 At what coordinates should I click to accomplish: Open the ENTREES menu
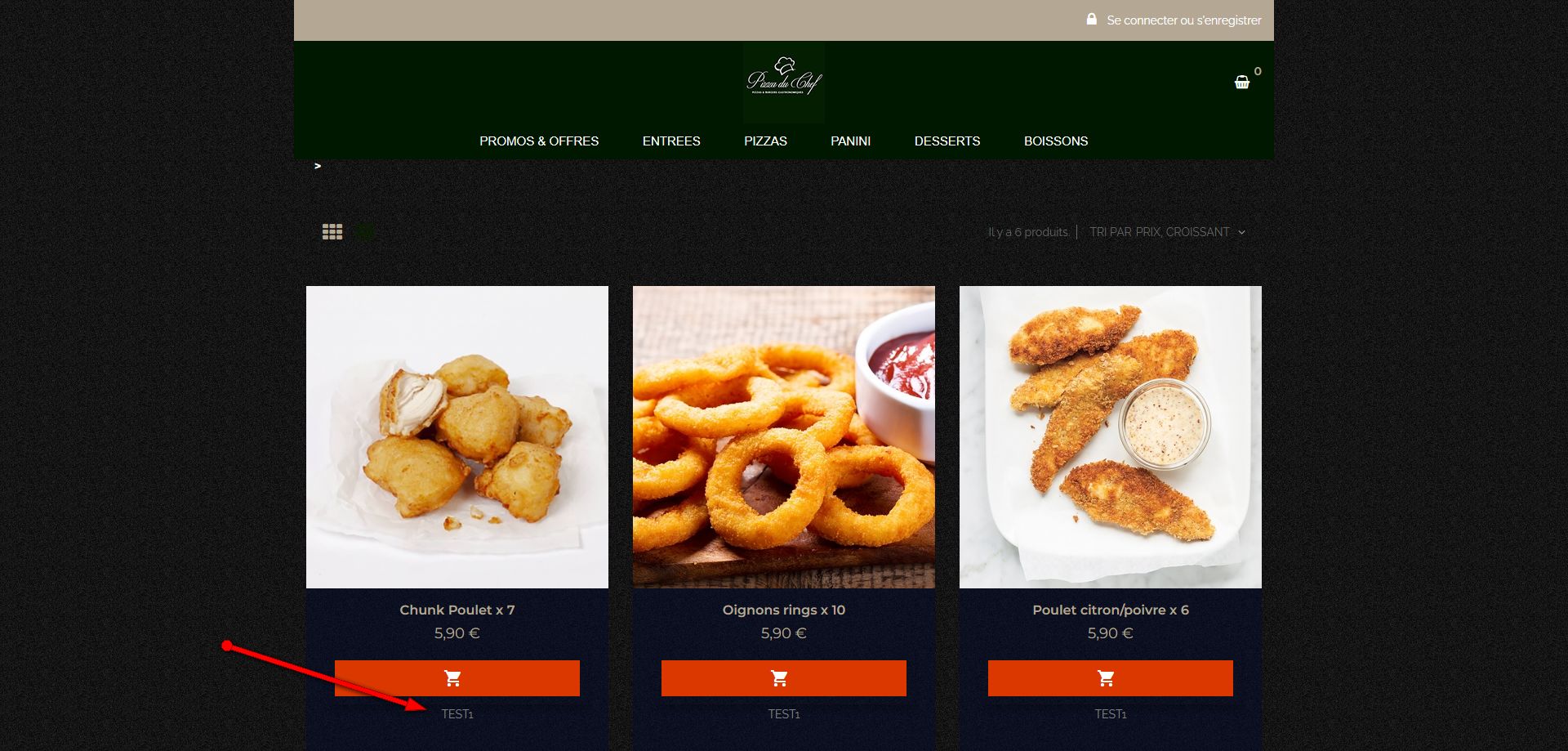click(x=671, y=141)
